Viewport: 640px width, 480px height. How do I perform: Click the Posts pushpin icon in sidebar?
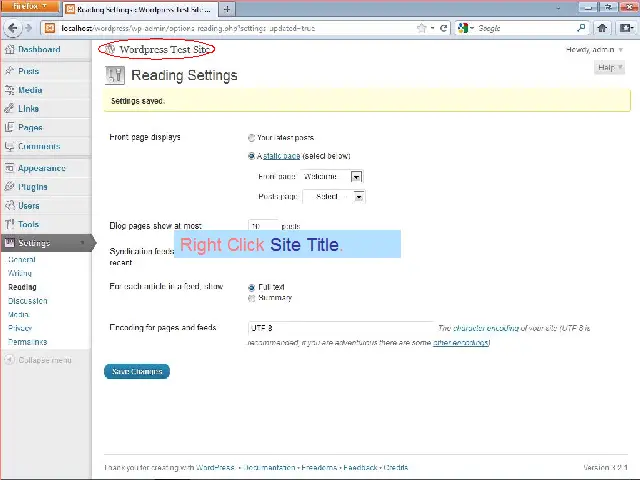pos(9,71)
